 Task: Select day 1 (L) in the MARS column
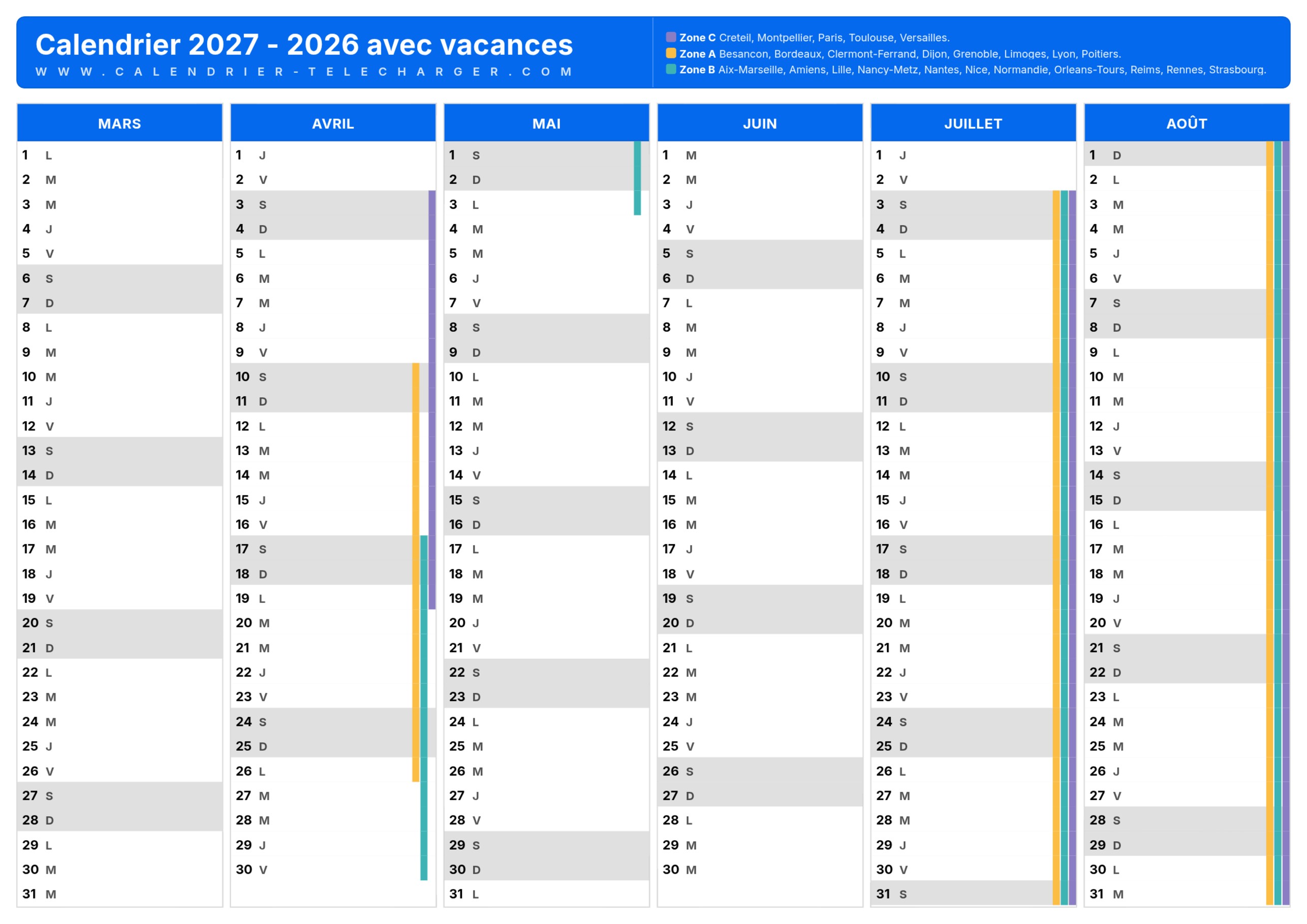pyautogui.click(x=119, y=154)
